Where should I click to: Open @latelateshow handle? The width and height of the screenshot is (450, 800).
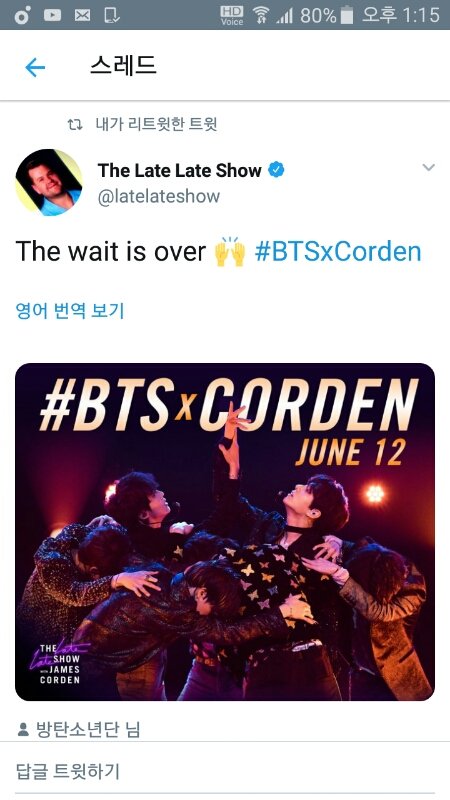click(x=159, y=196)
